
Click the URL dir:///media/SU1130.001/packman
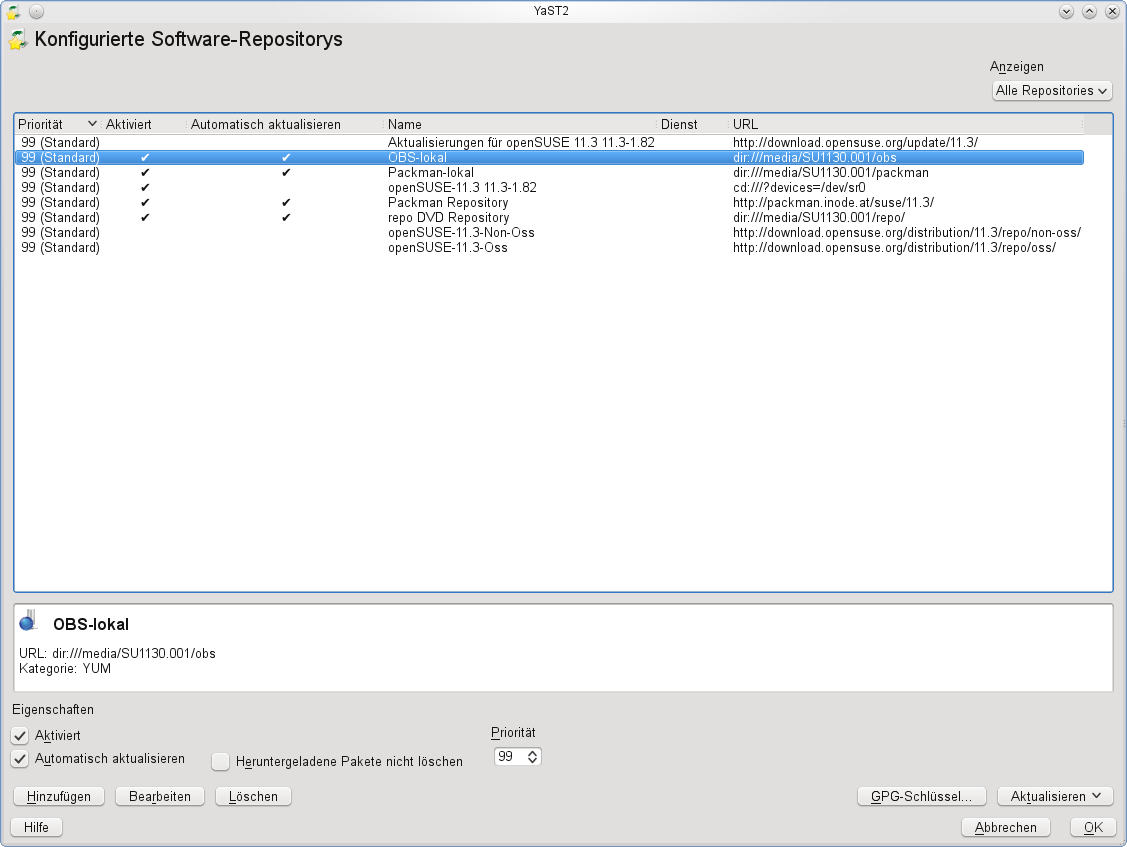click(x=831, y=173)
